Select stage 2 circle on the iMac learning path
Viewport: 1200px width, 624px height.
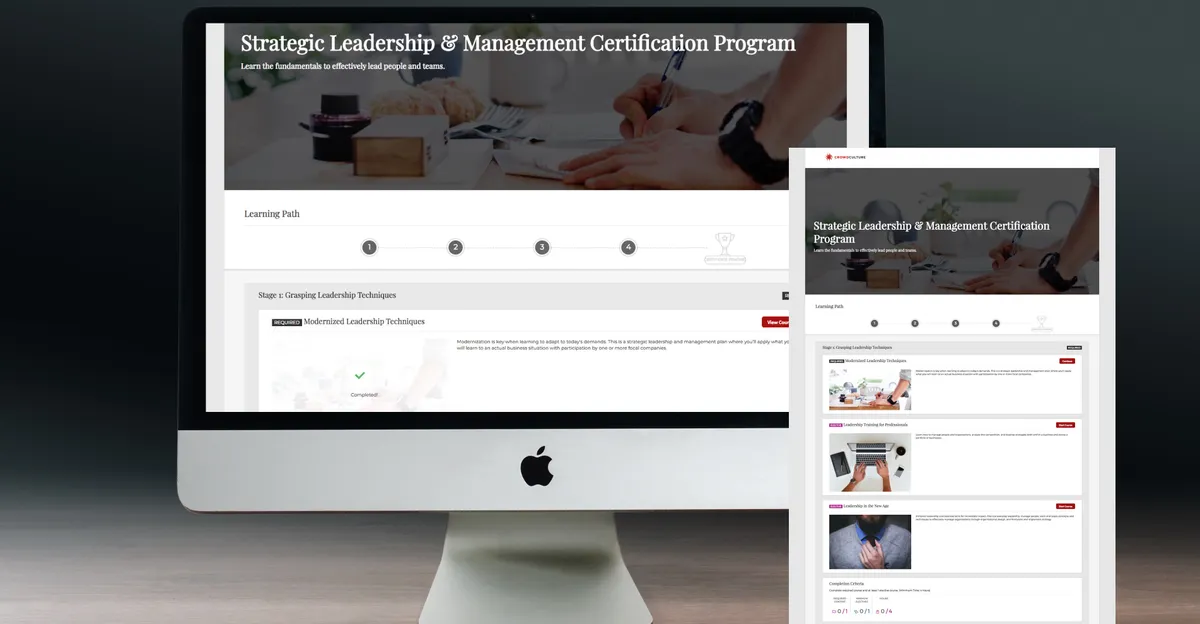click(455, 247)
